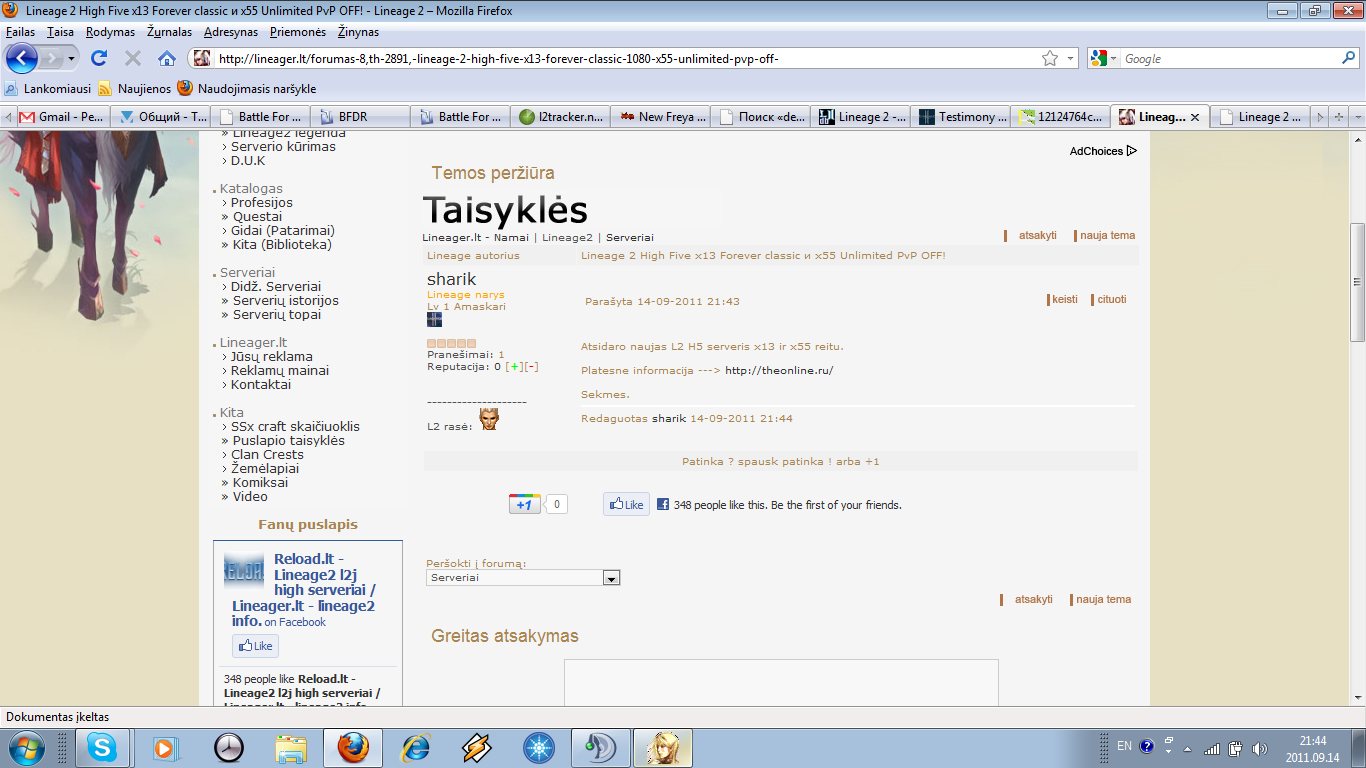Open the list all tabs dropdown
Viewport: 1366px width, 768px height.
(x=1359, y=117)
